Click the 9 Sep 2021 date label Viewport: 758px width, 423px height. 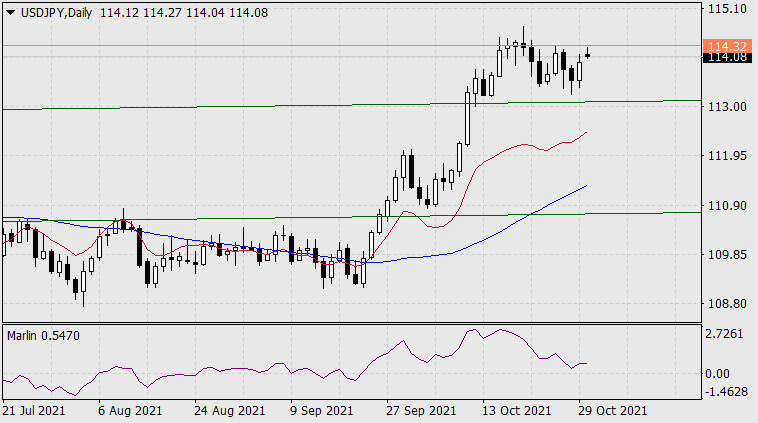coord(322,411)
